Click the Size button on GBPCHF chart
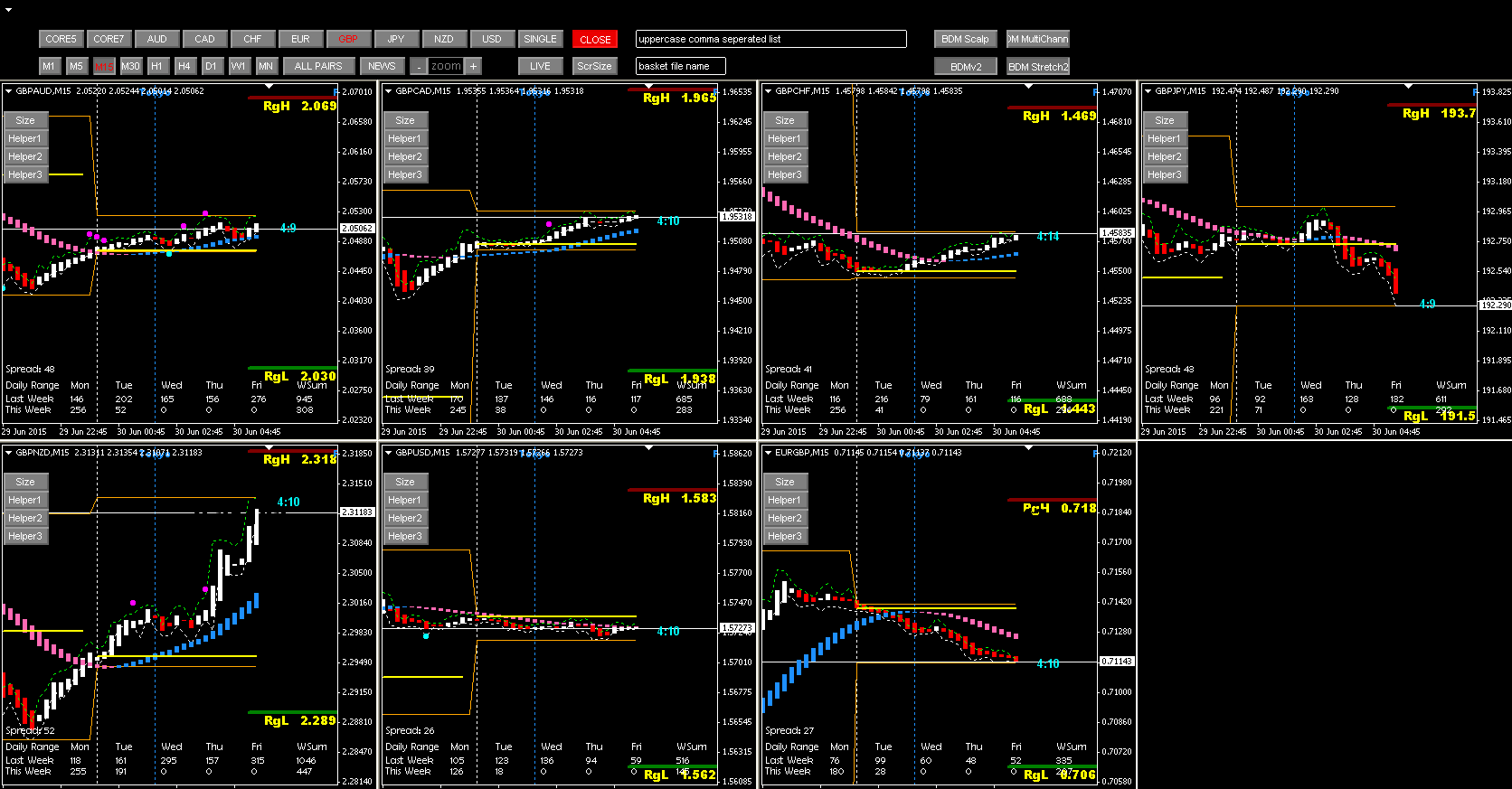Image resolution: width=1512 pixels, height=789 pixels. (785, 120)
